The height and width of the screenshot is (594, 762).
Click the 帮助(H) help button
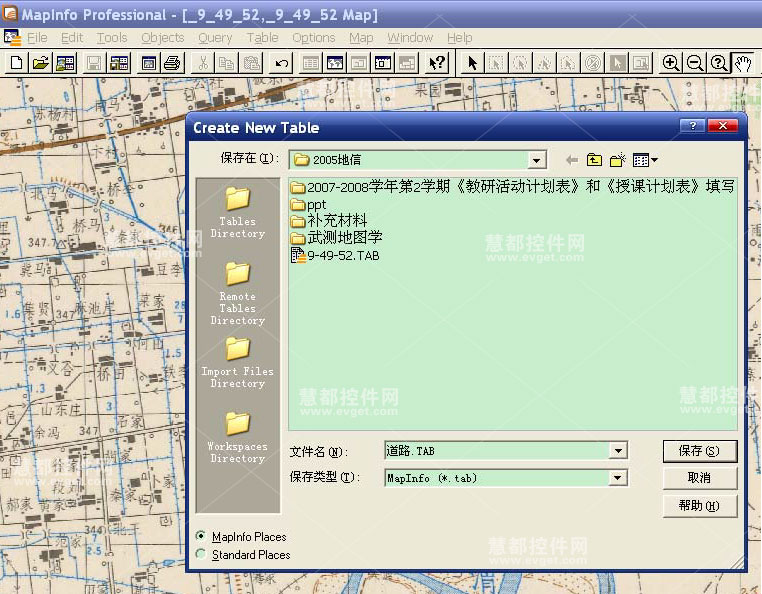click(x=699, y=506)
